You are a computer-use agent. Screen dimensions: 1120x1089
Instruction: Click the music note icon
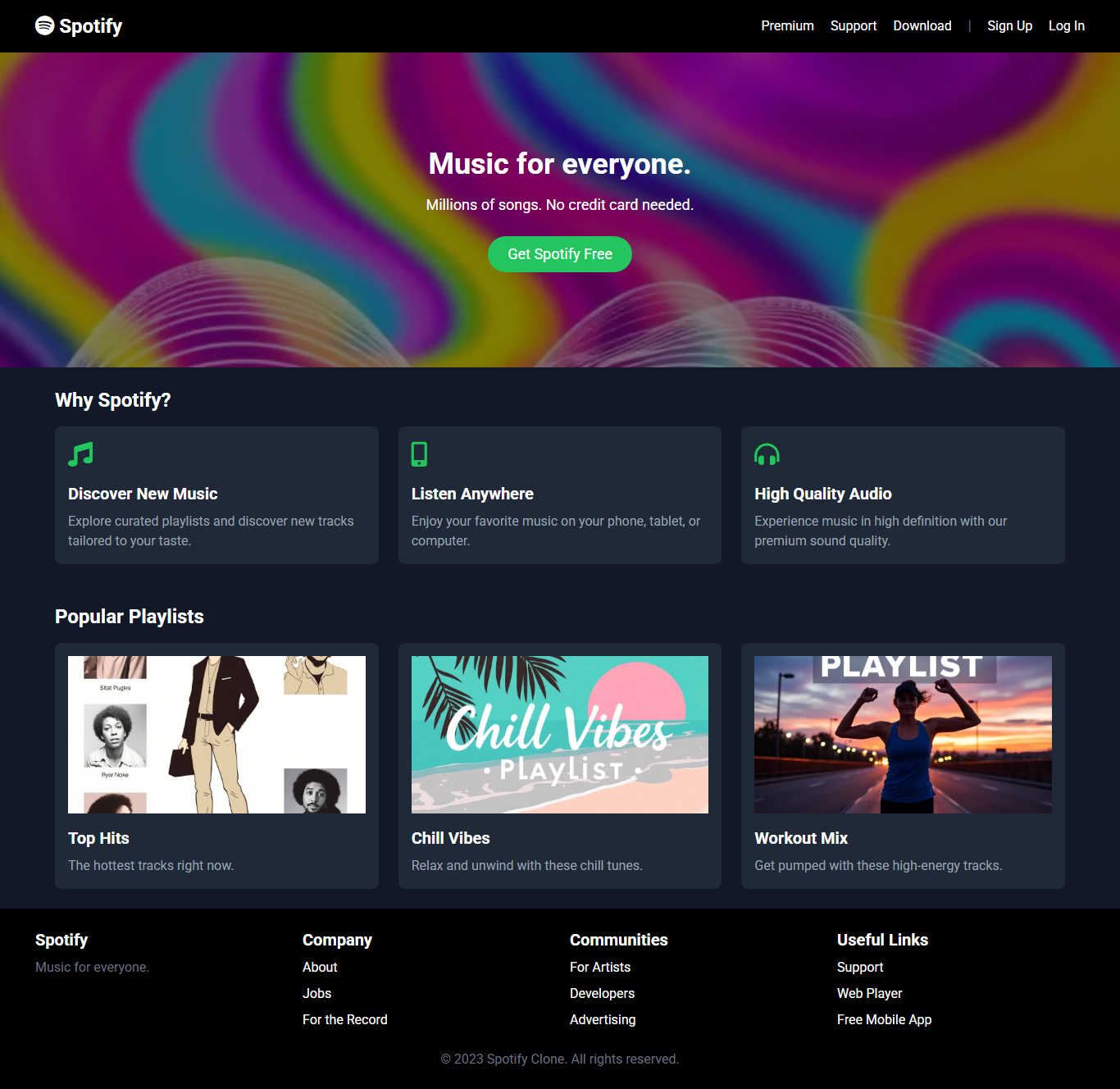(x=80, y=454)
